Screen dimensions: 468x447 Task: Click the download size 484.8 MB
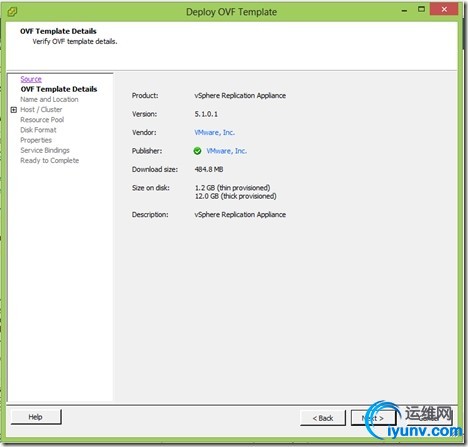point(209,169)
